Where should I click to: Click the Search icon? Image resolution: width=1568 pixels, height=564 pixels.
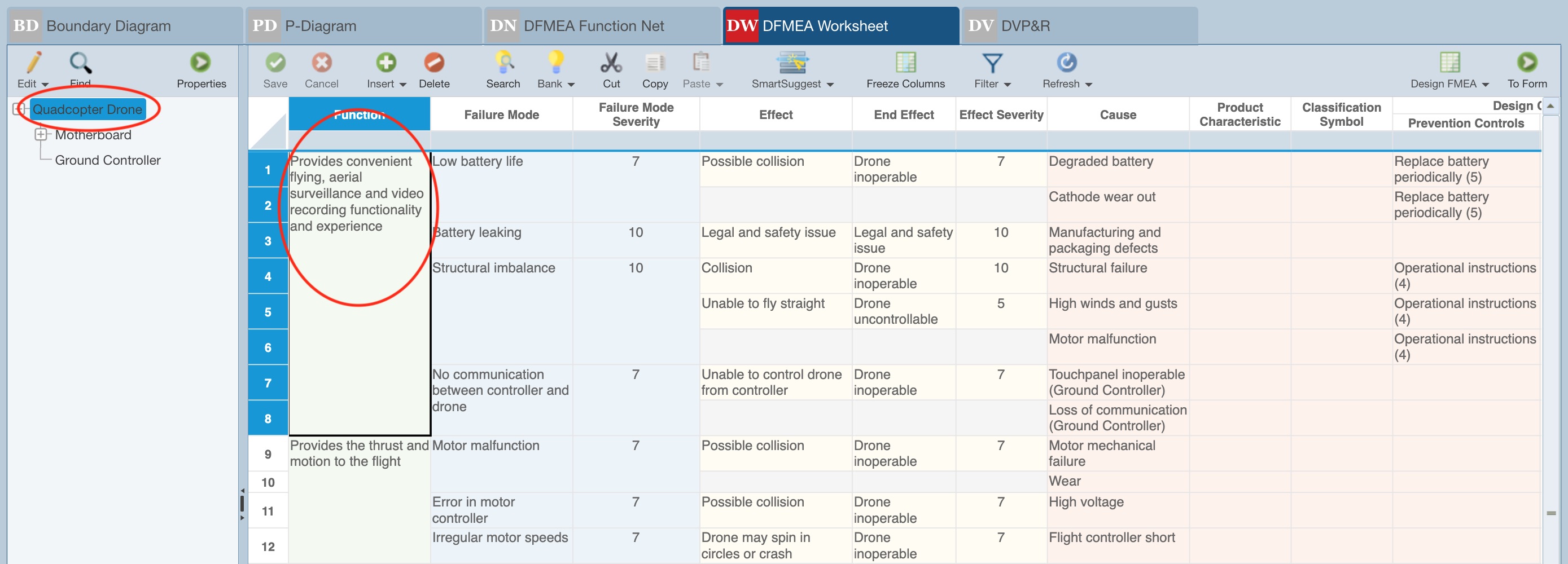[503, 63]
